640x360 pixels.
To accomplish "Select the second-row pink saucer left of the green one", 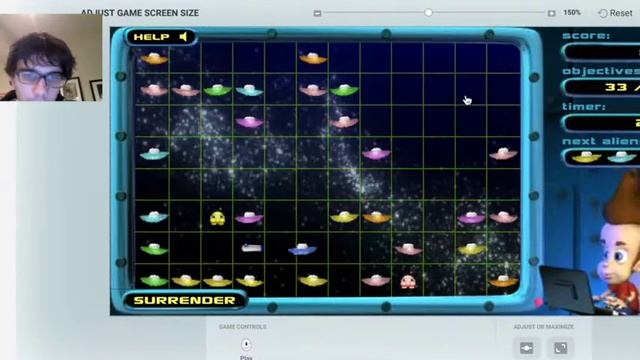I will tap(186, 89).
